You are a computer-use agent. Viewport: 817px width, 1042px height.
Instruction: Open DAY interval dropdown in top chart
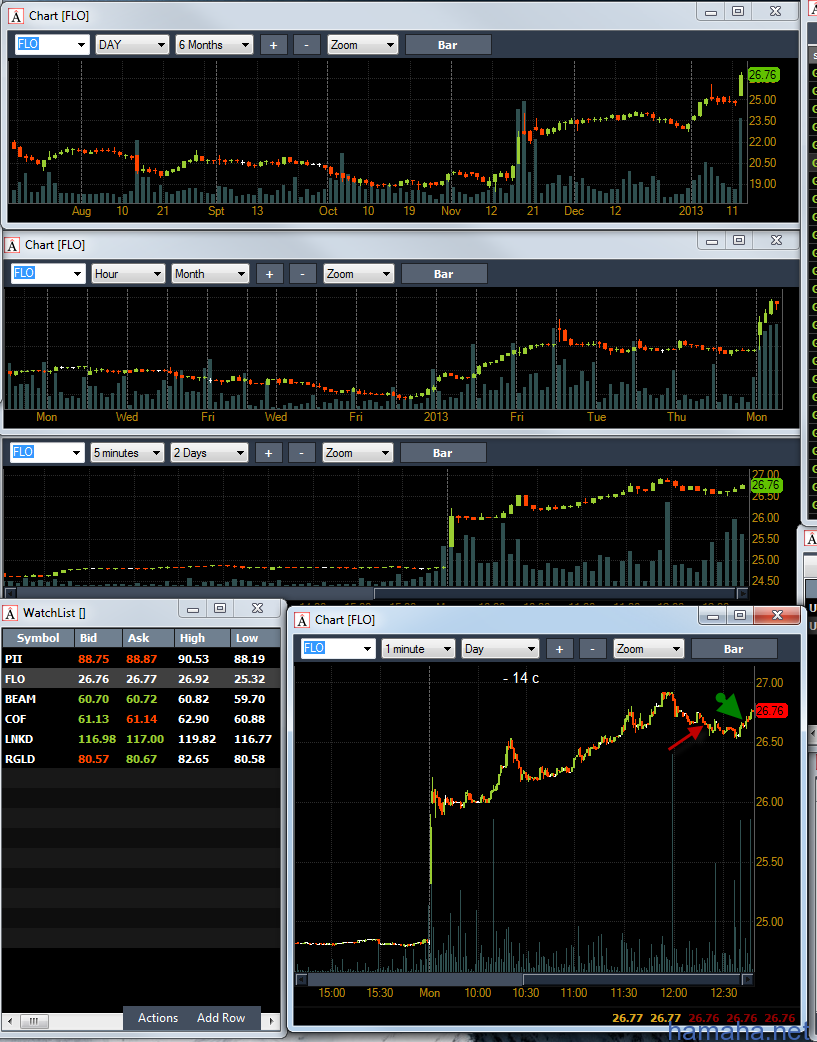point(132,45)
